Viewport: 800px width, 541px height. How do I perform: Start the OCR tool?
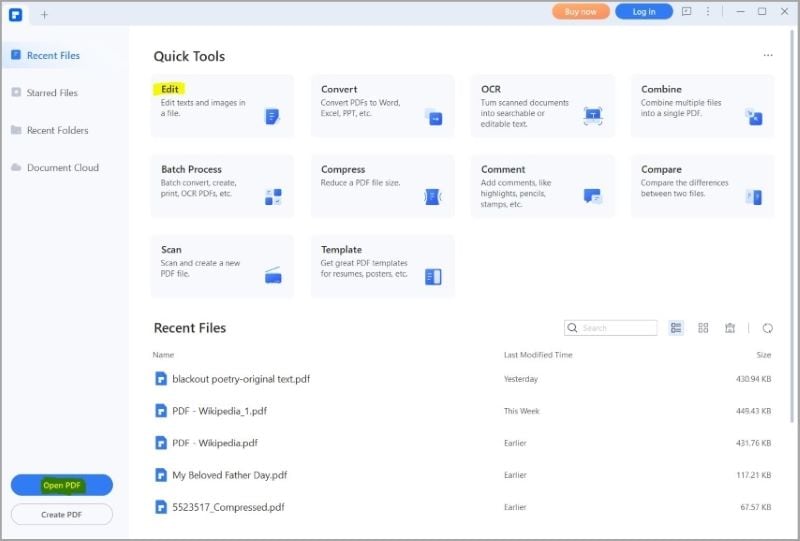(x=542, y=105)
